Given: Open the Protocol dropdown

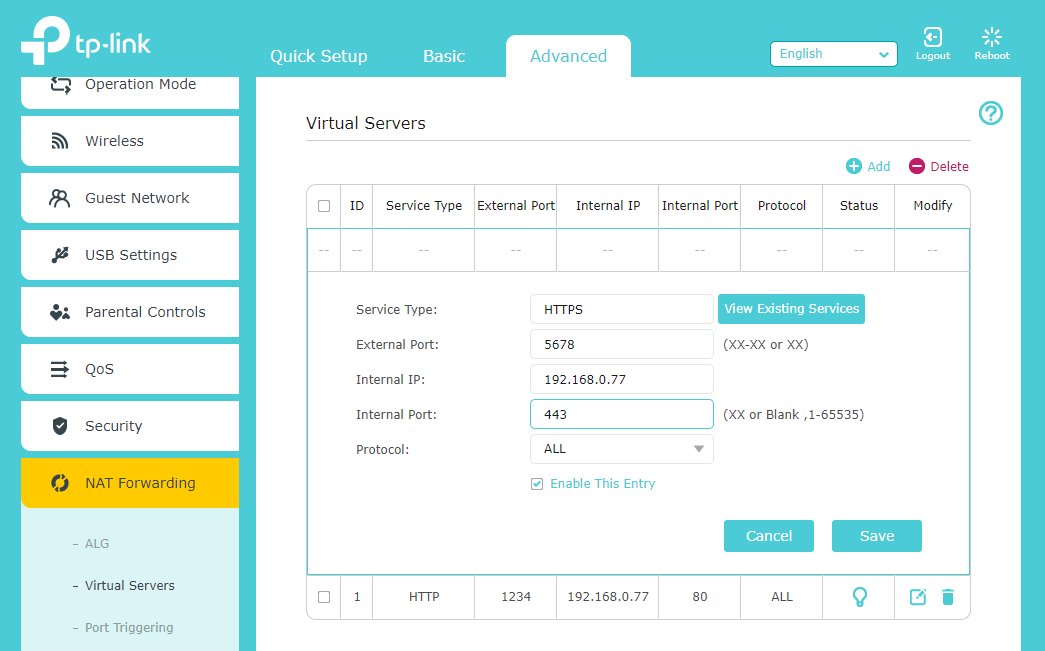Looking at the screenshot, I should 621,449.
